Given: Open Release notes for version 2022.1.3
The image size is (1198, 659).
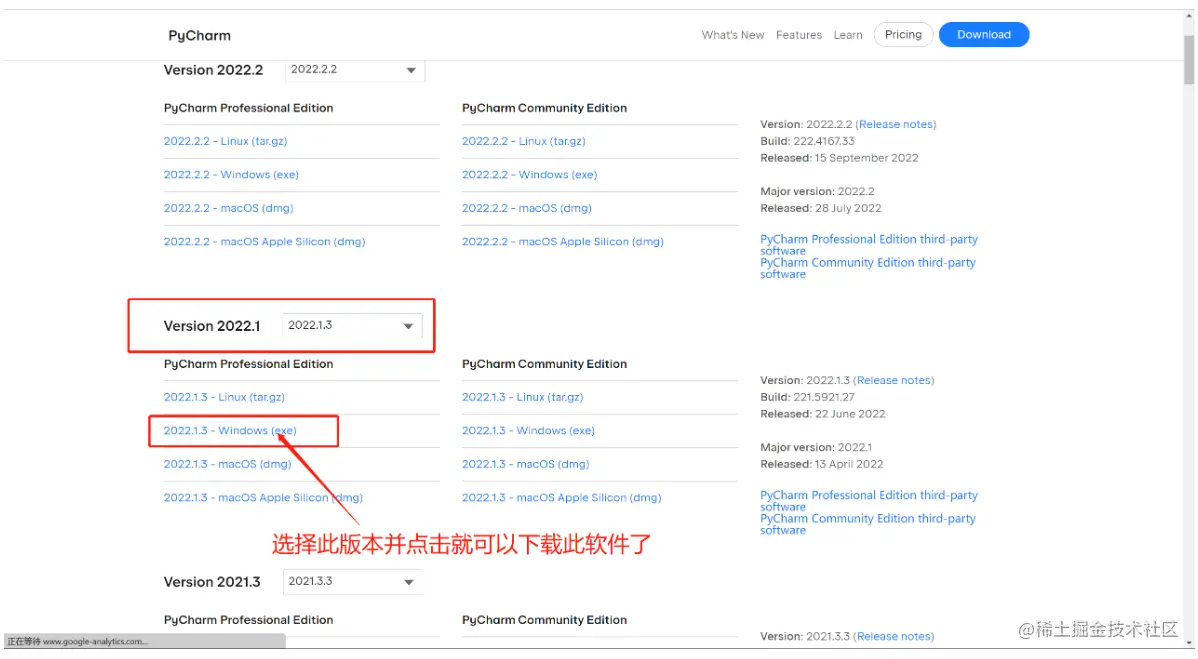Looking at the screenshot, I should coord(894,380).
